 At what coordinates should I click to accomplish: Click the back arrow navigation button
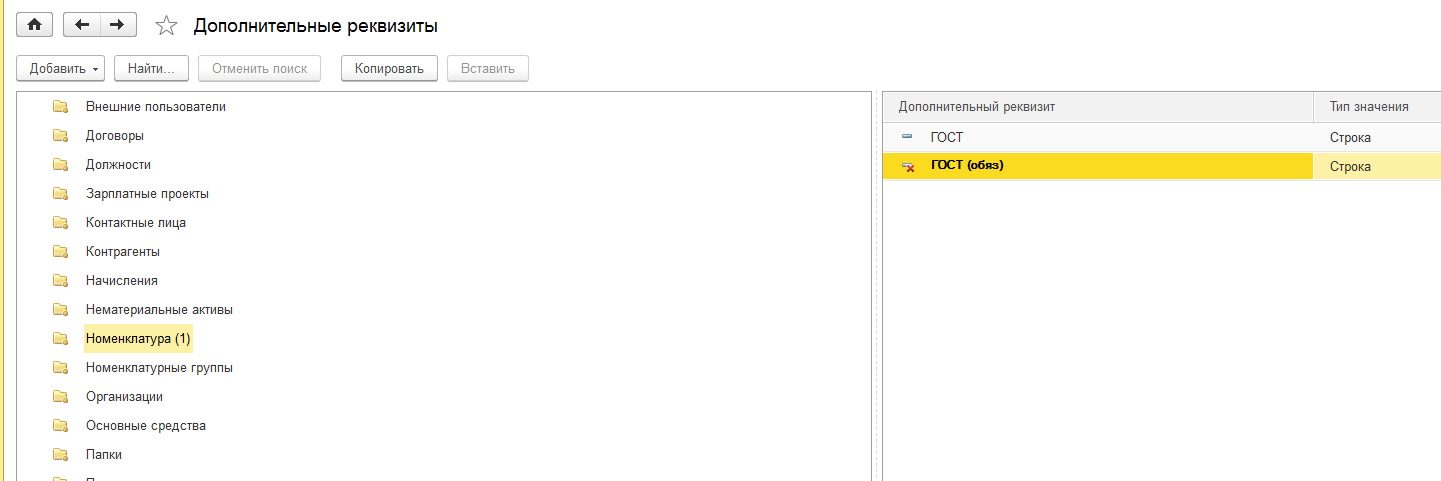pyautogui.click(x=81, y=25)
